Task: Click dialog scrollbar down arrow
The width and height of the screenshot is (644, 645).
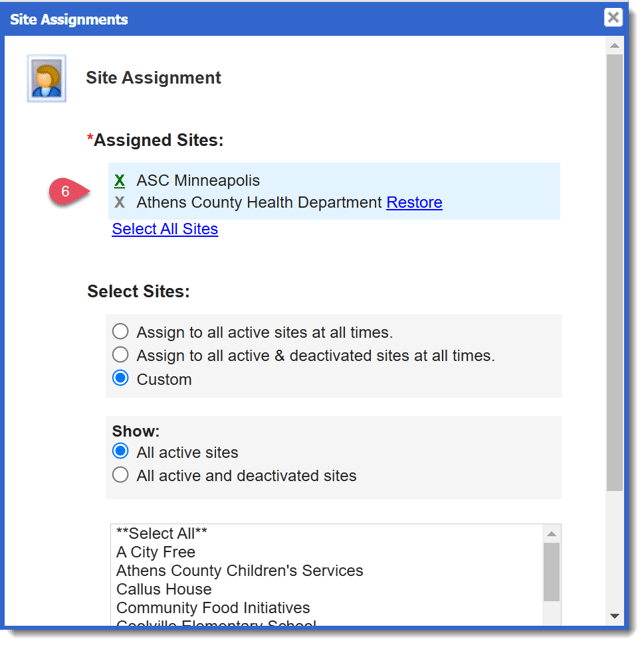Action: 614,615
